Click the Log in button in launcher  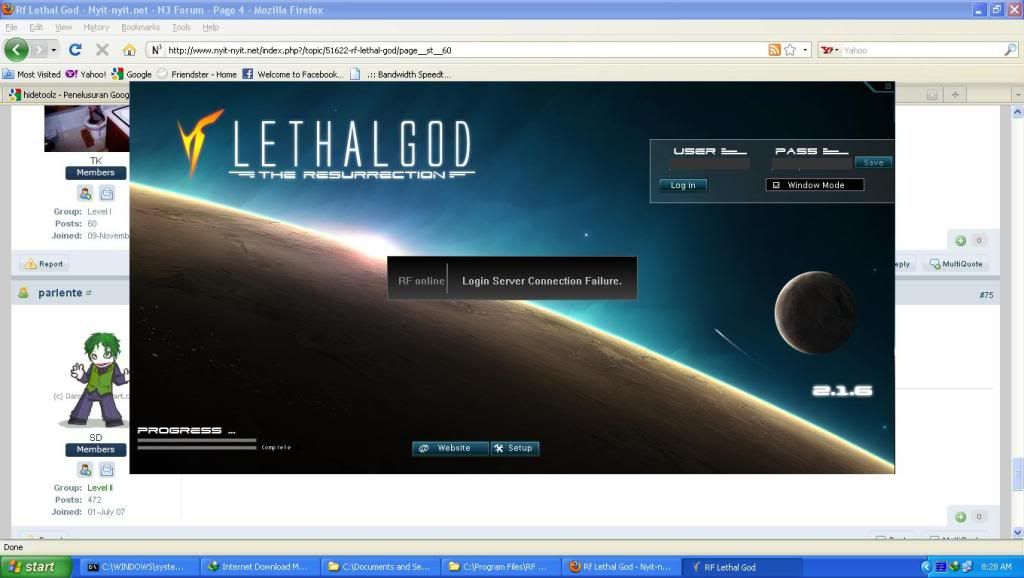pos(683,185)
